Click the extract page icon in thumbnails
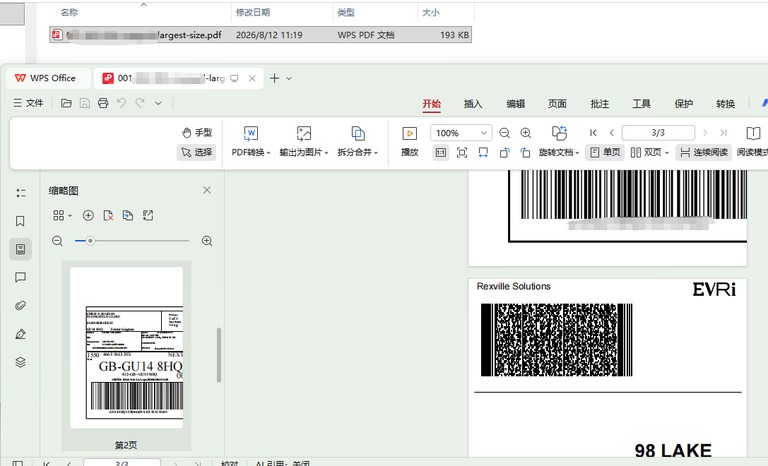This screenshot has height=466, width=768. pyautogui.click(x=128, y=215)
